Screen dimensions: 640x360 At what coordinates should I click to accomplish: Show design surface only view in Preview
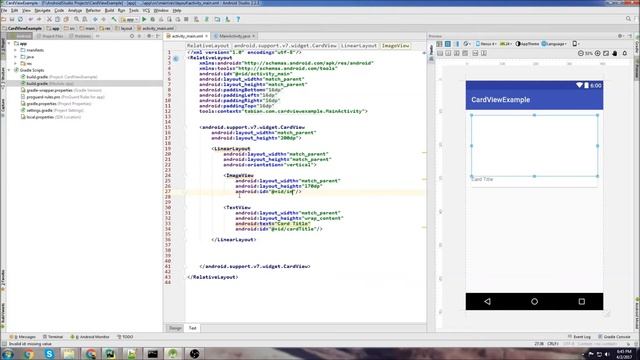(439, 44)
